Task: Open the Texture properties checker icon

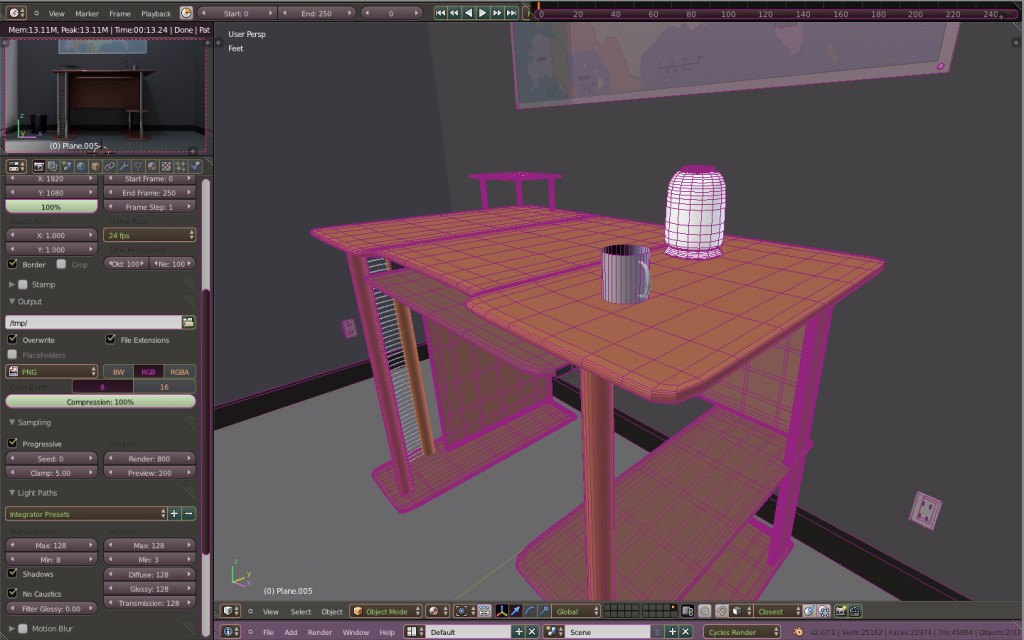Action: click(164, 165)
